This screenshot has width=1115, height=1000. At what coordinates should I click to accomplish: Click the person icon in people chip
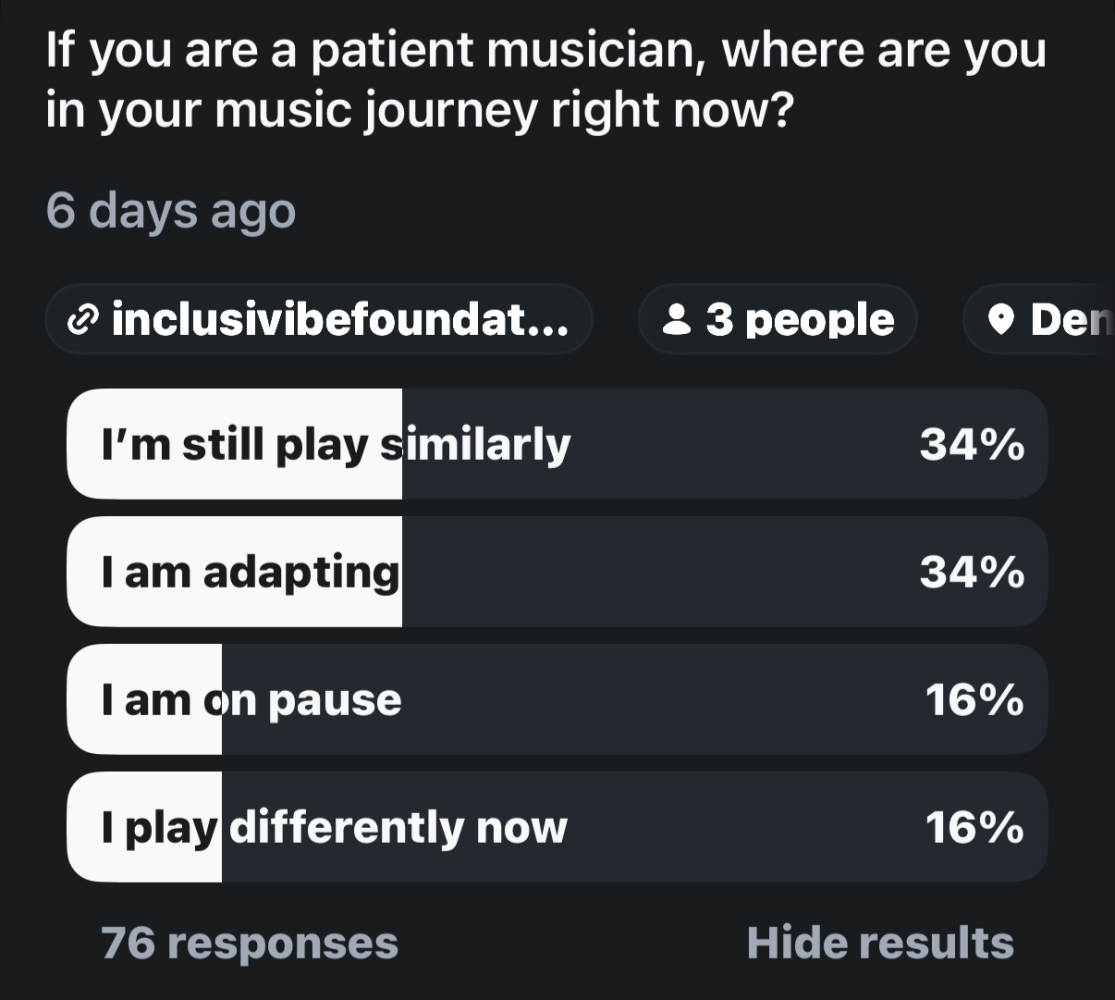(676, 319)
